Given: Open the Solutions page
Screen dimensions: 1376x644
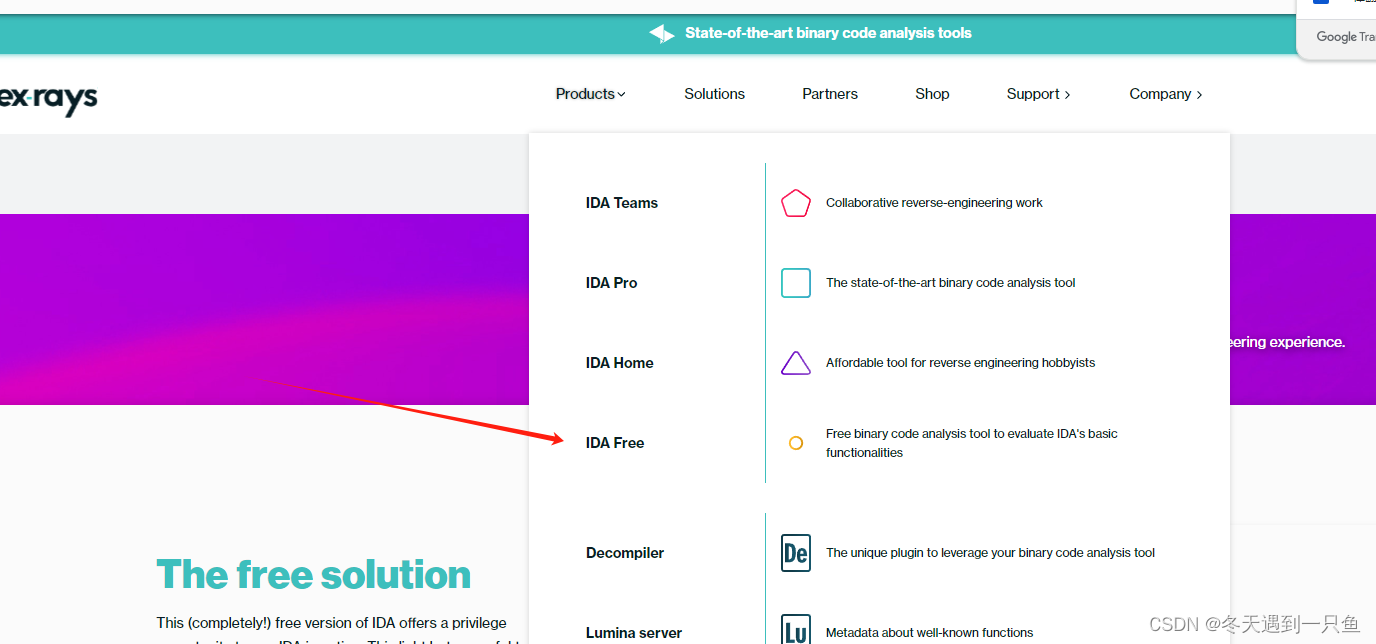Looking at the screenshot, I should pyautogui.click(x=714, y=94).
